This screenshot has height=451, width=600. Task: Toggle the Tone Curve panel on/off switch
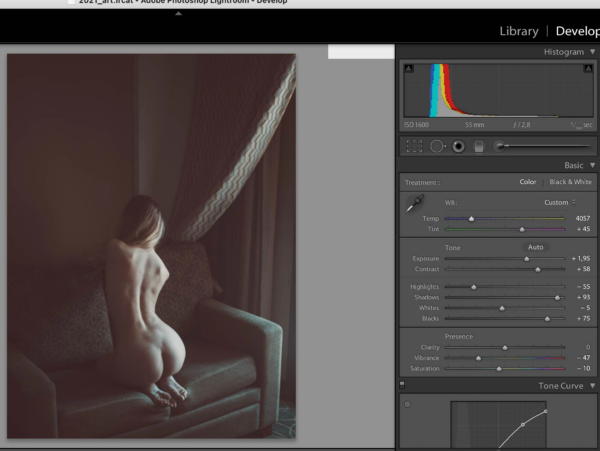coord(402,385)
